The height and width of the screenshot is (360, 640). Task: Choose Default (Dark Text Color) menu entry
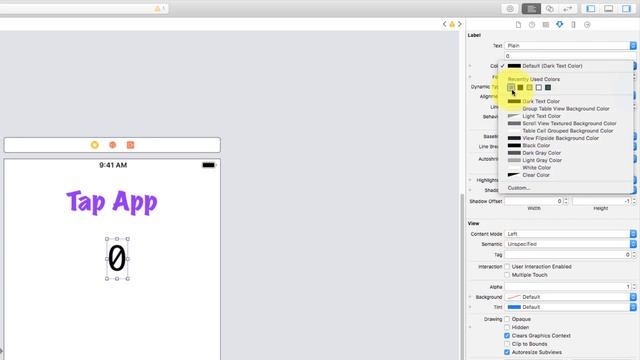[x=566, y=66]
